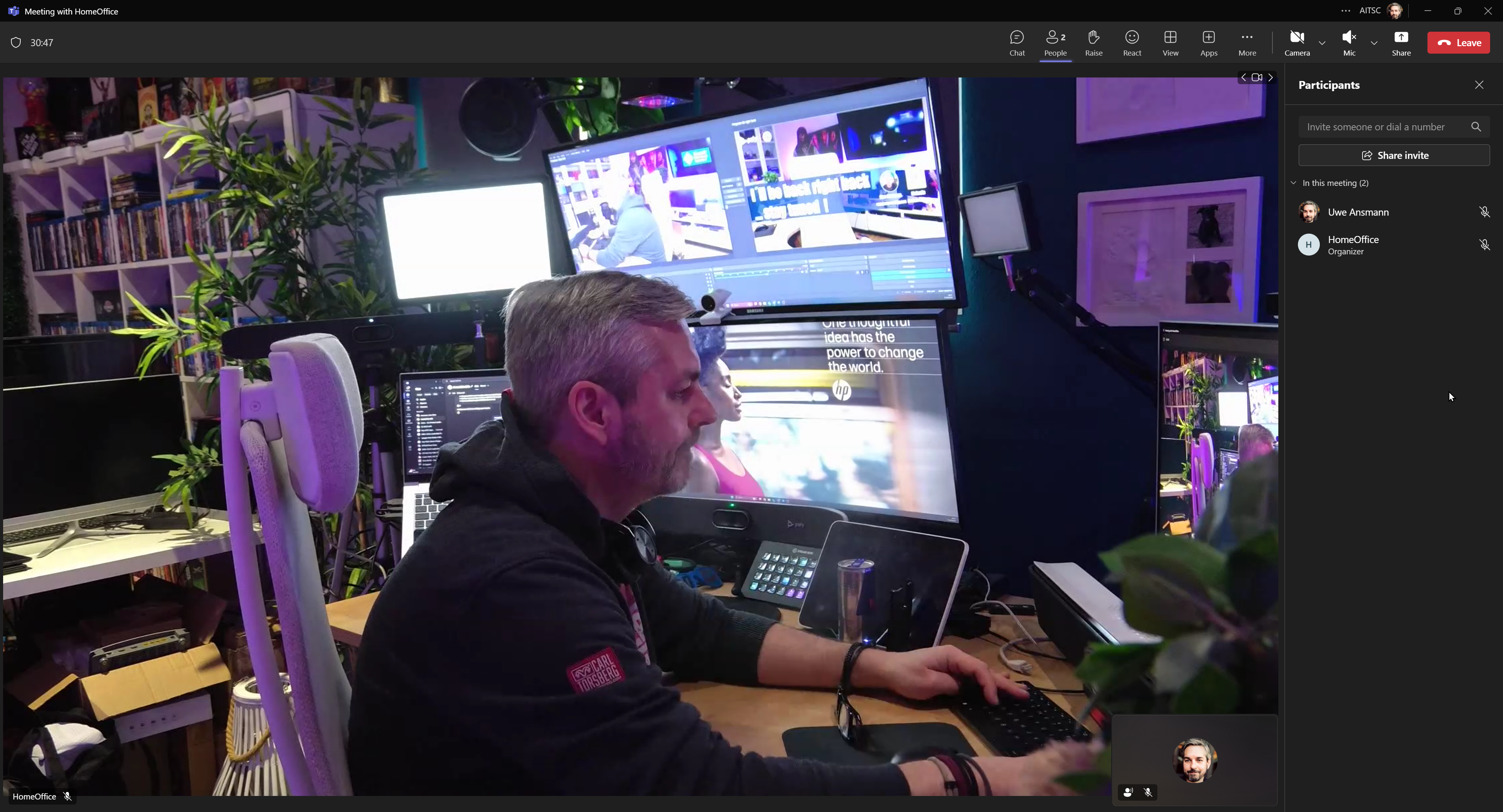Close the Participants pane
The height and width of the screenshot is (812, 1503).
click(1478, 85)
